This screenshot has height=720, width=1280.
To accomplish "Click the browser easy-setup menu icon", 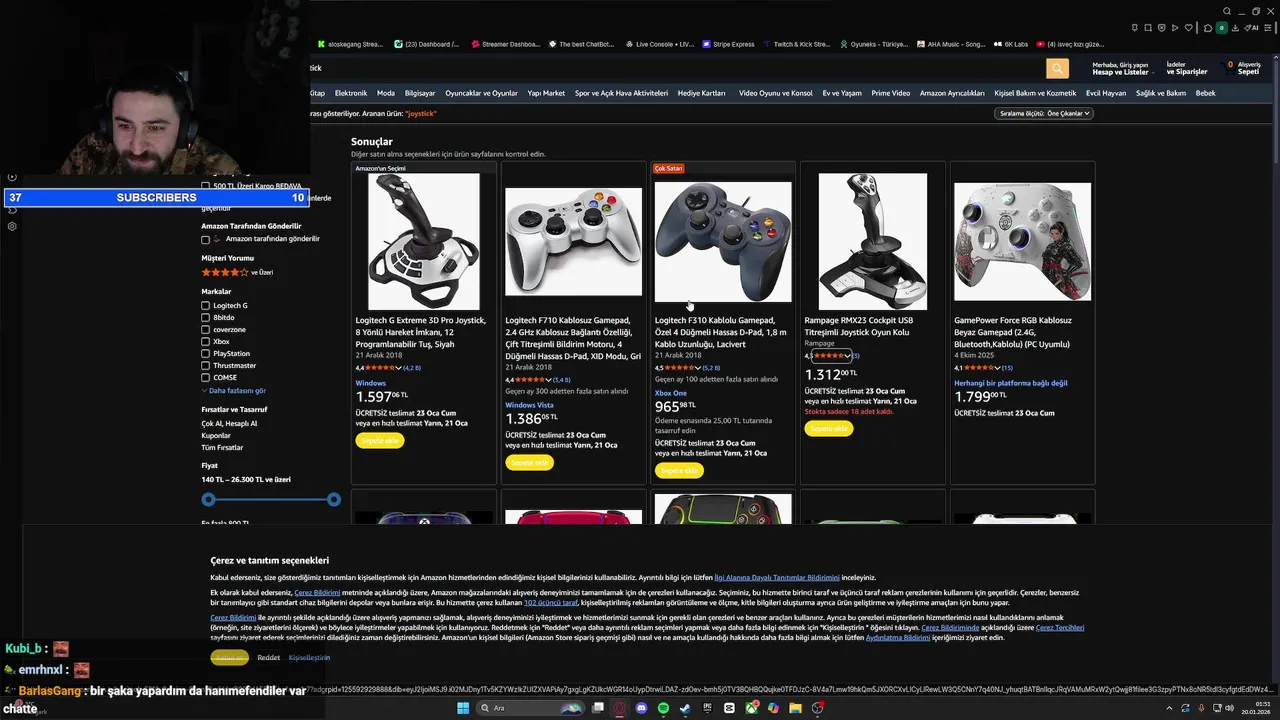I will tap(1267, 28).
